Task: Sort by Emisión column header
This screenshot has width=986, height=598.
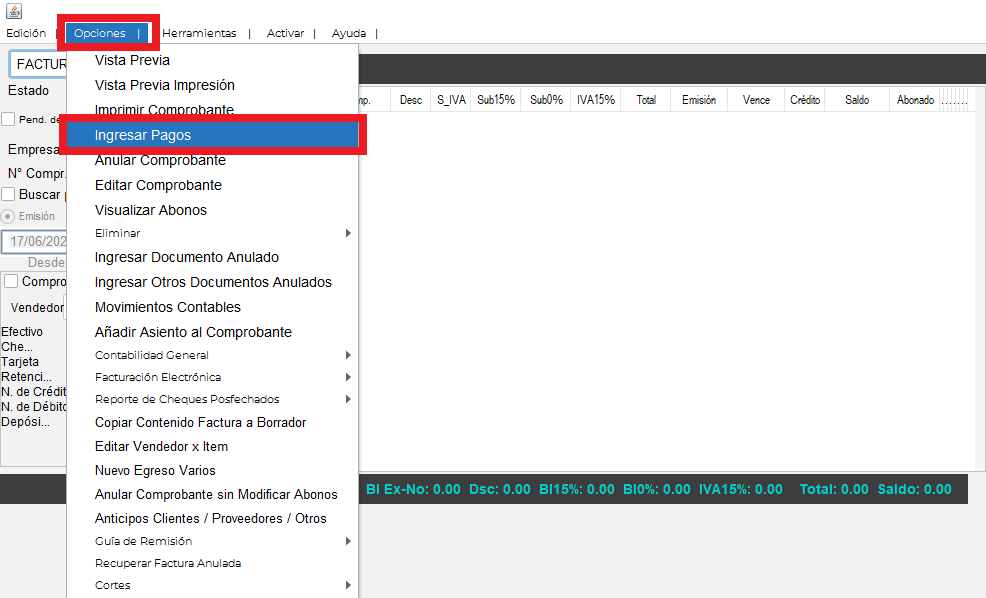Action: pyautogui.click(x=699, y=100)
